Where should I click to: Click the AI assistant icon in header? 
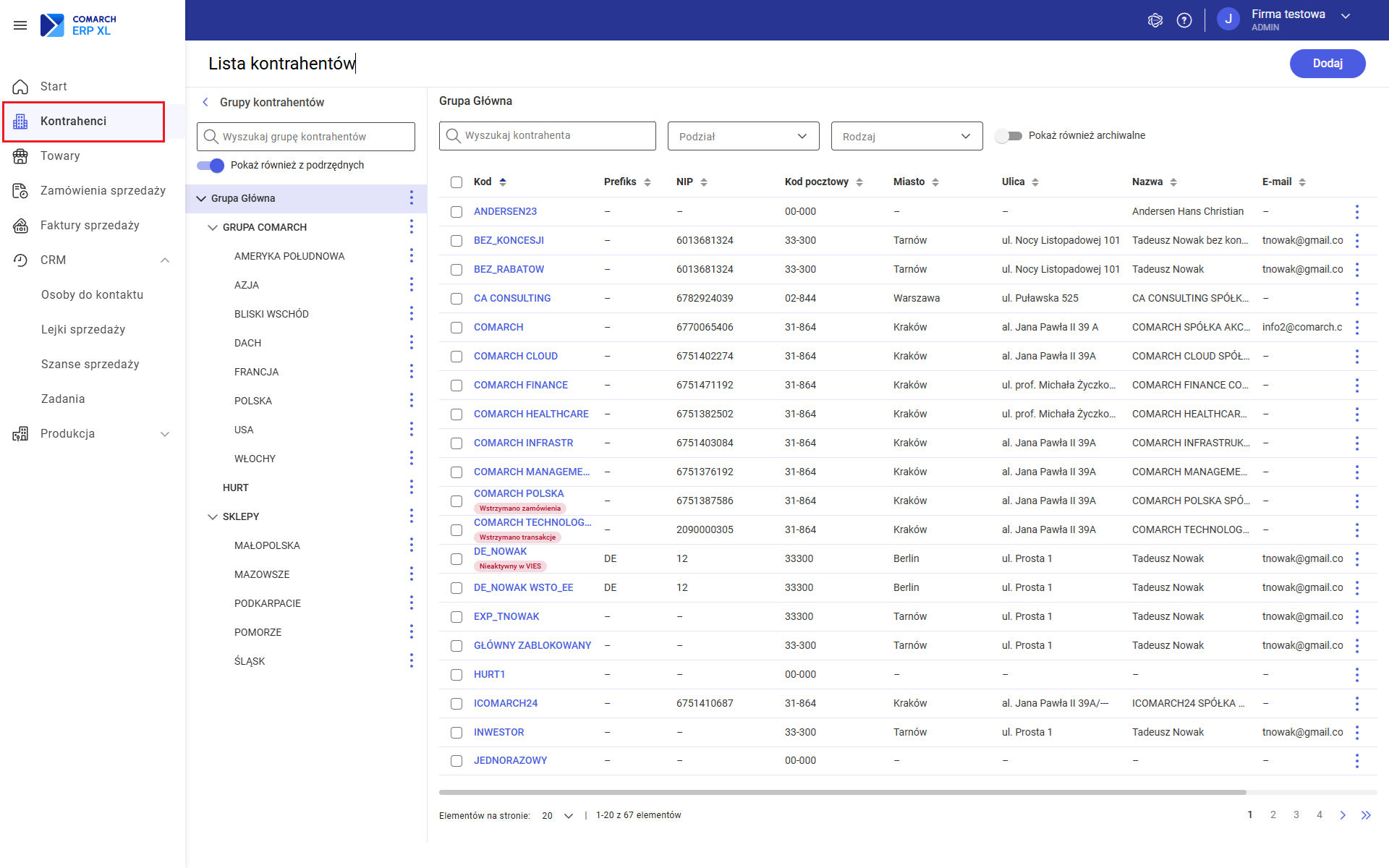point(1155,20)
